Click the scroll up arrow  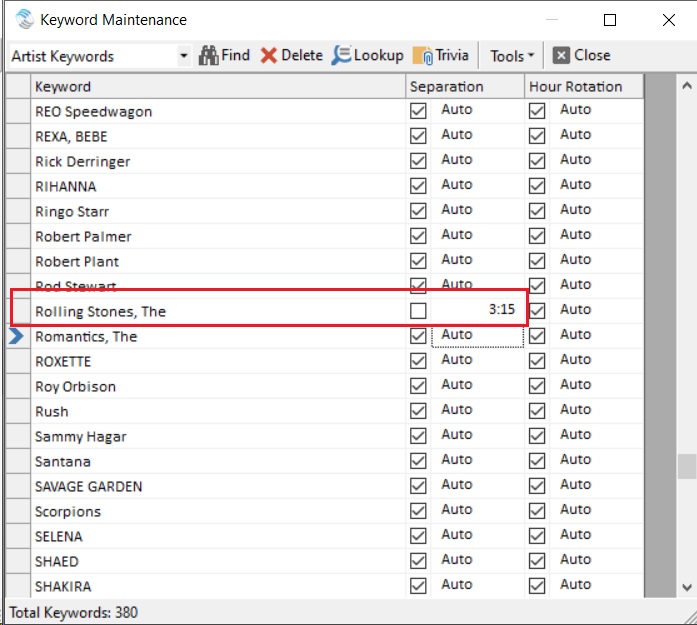coord(687,85)
